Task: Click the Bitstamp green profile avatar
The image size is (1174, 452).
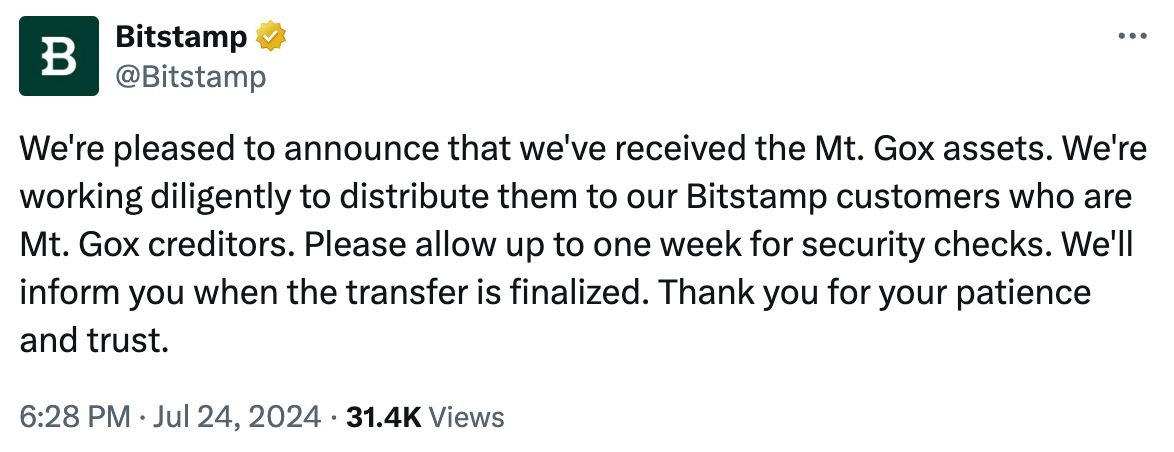Action: [x=59, y=57]
